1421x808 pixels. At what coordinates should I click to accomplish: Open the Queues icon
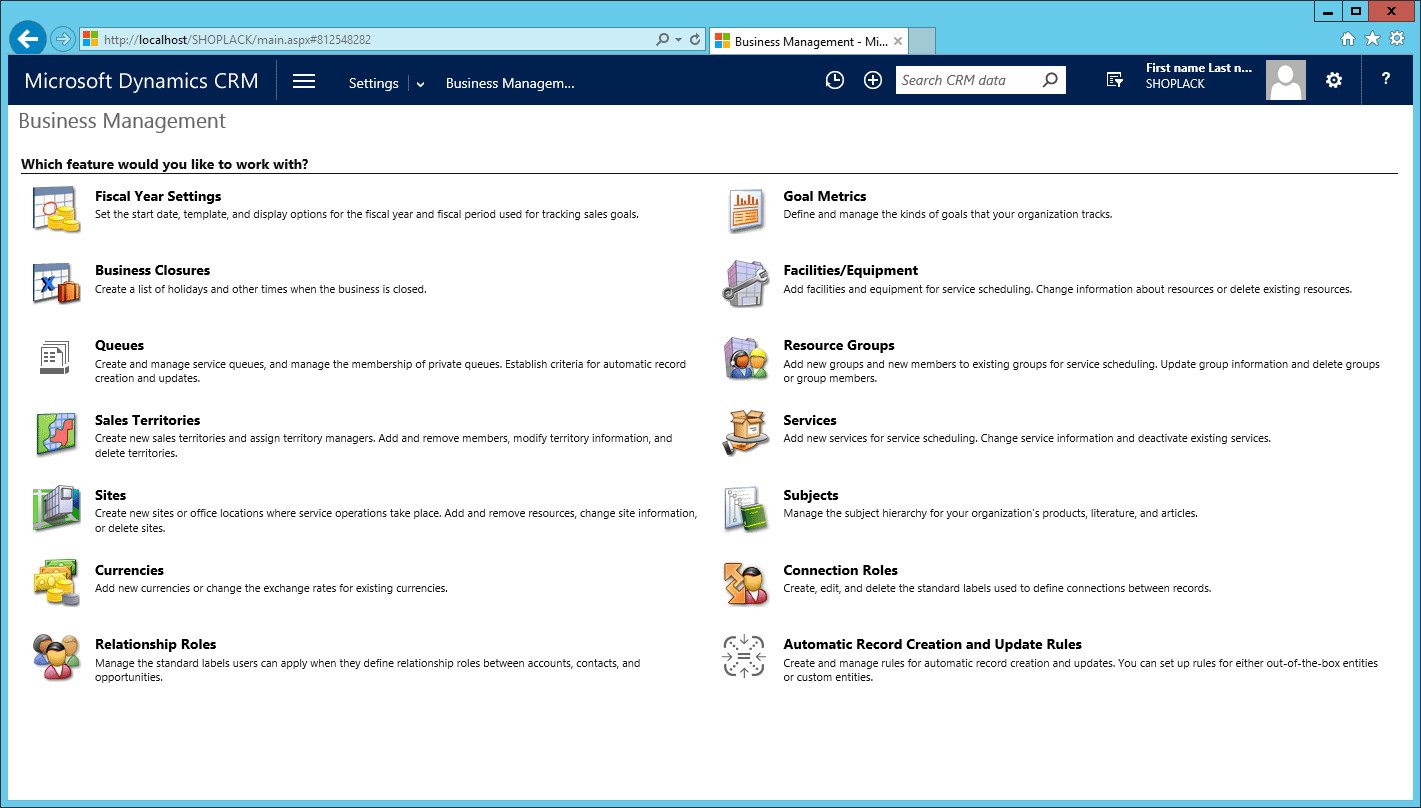tap(54, 358)
